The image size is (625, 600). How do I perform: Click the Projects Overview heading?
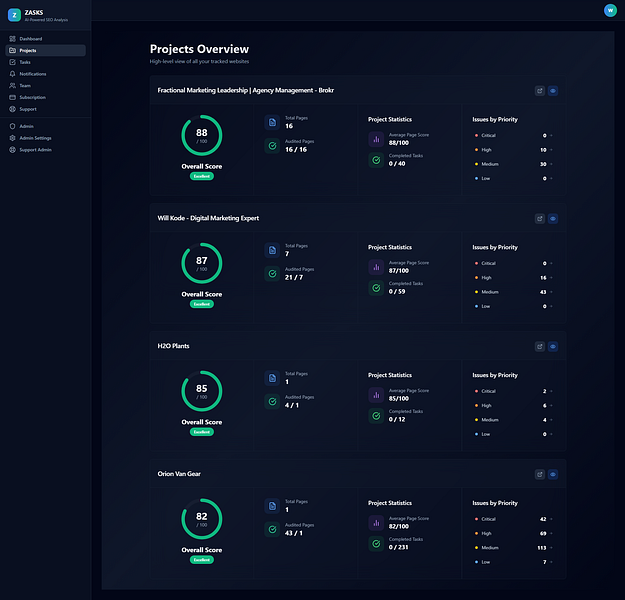coord(199,49)
